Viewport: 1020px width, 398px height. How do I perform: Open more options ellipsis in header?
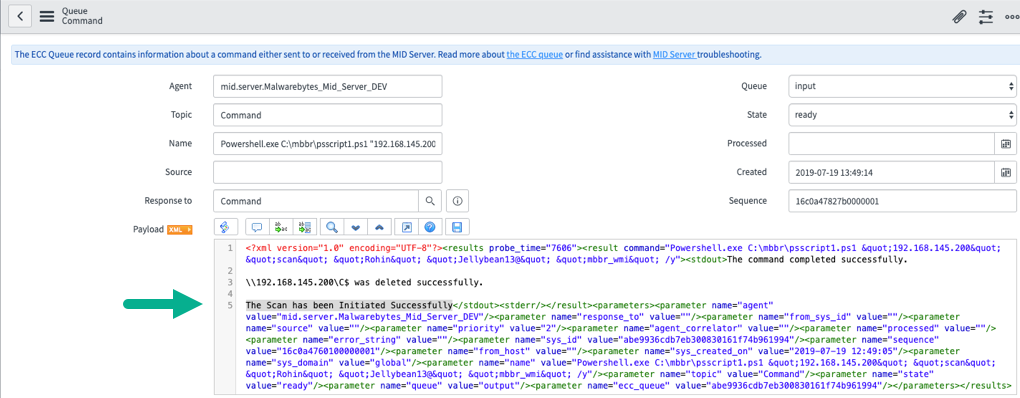point(1012,18)
